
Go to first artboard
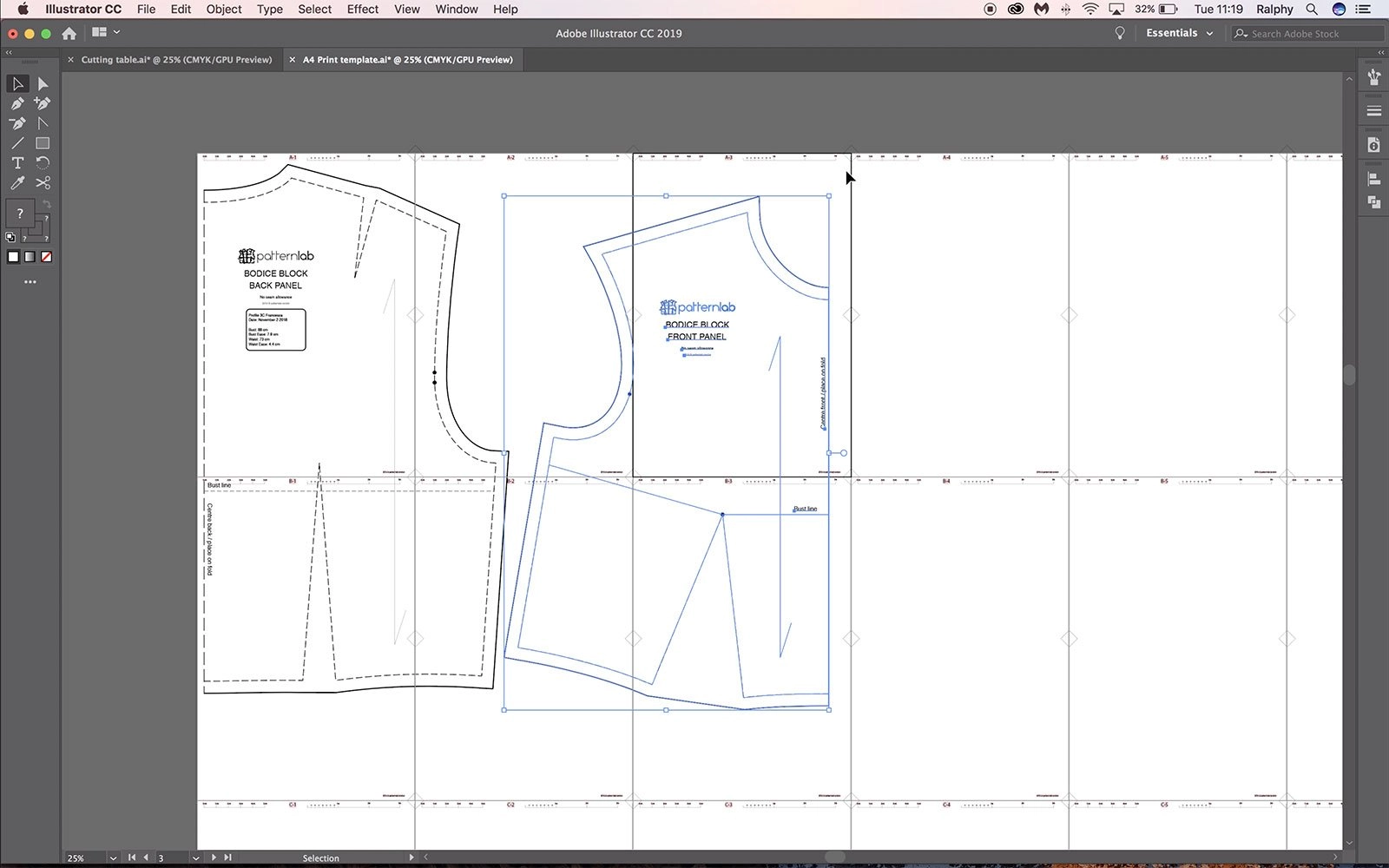pos(132,858)
